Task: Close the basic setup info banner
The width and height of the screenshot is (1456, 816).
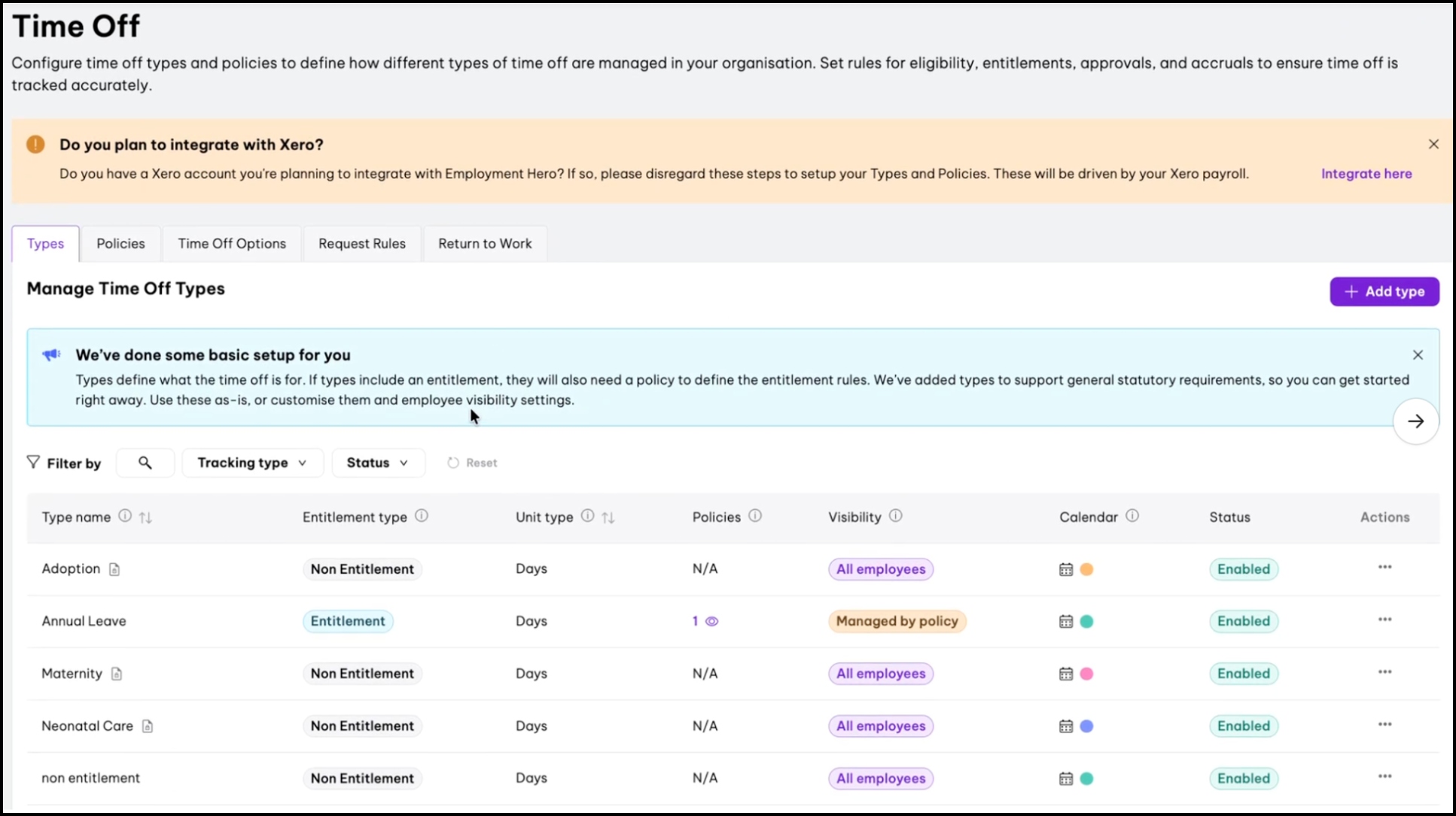Action: point(1418,355)
